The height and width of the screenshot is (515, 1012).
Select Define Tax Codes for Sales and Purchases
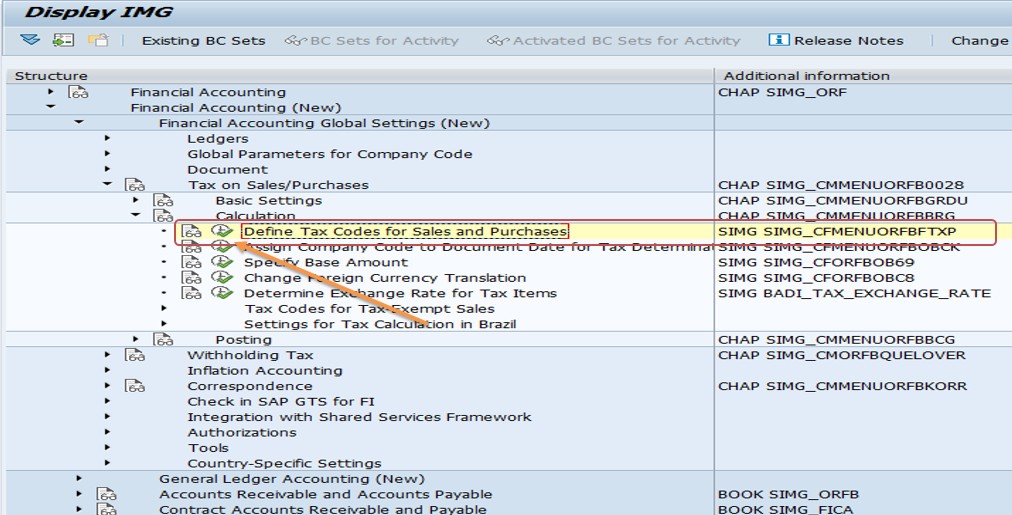[x=405, y=232]
